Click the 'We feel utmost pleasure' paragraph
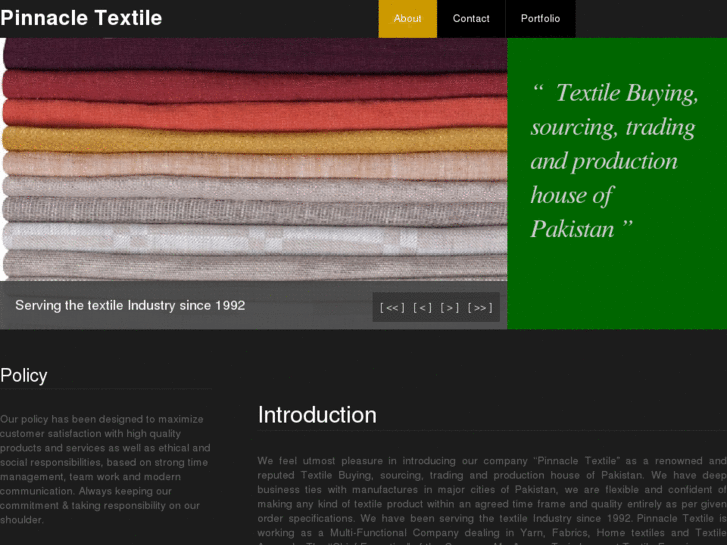The image size is (727, 545). point(492,500)
